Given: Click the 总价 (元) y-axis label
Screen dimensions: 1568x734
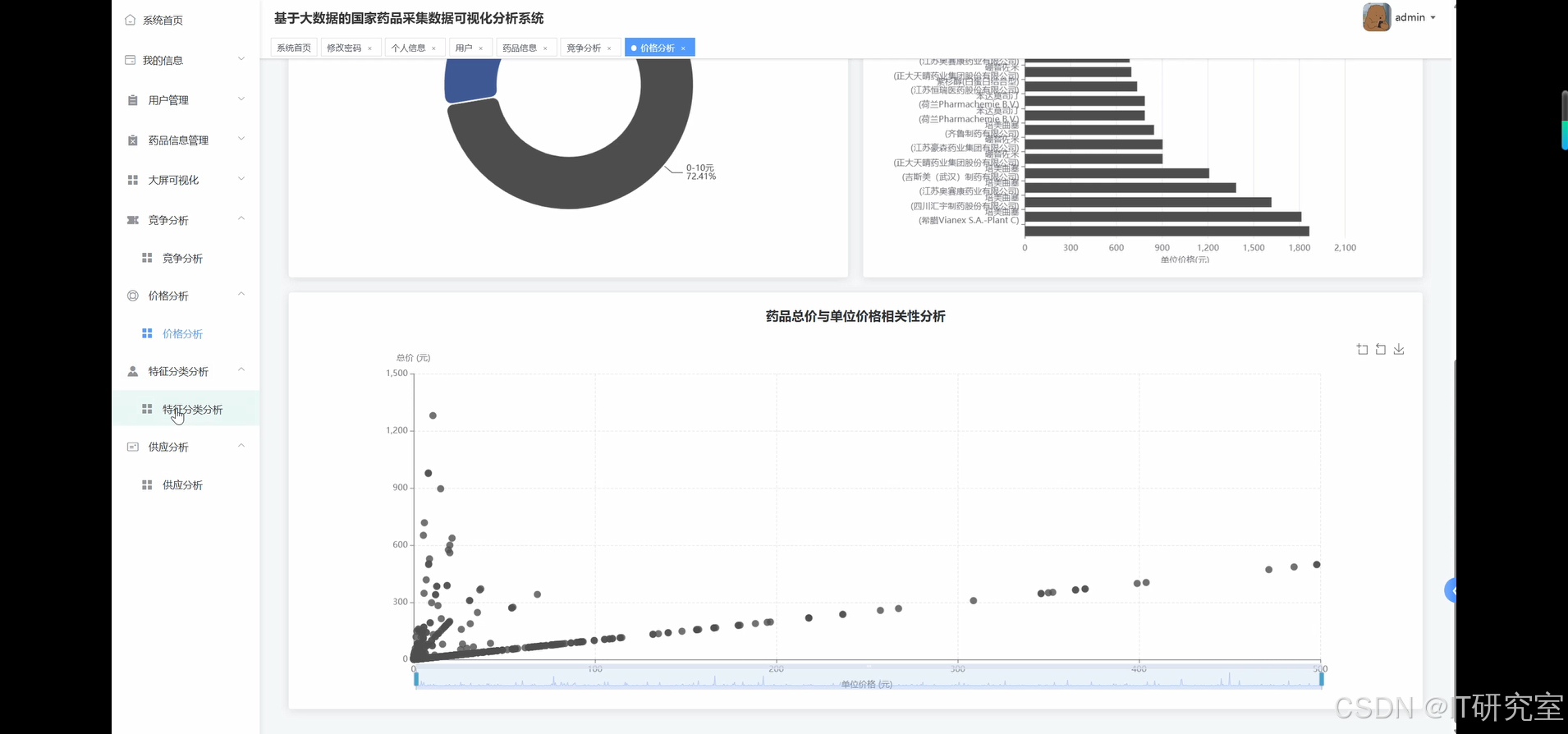Looking at the screenshot, I should (413, 358).
